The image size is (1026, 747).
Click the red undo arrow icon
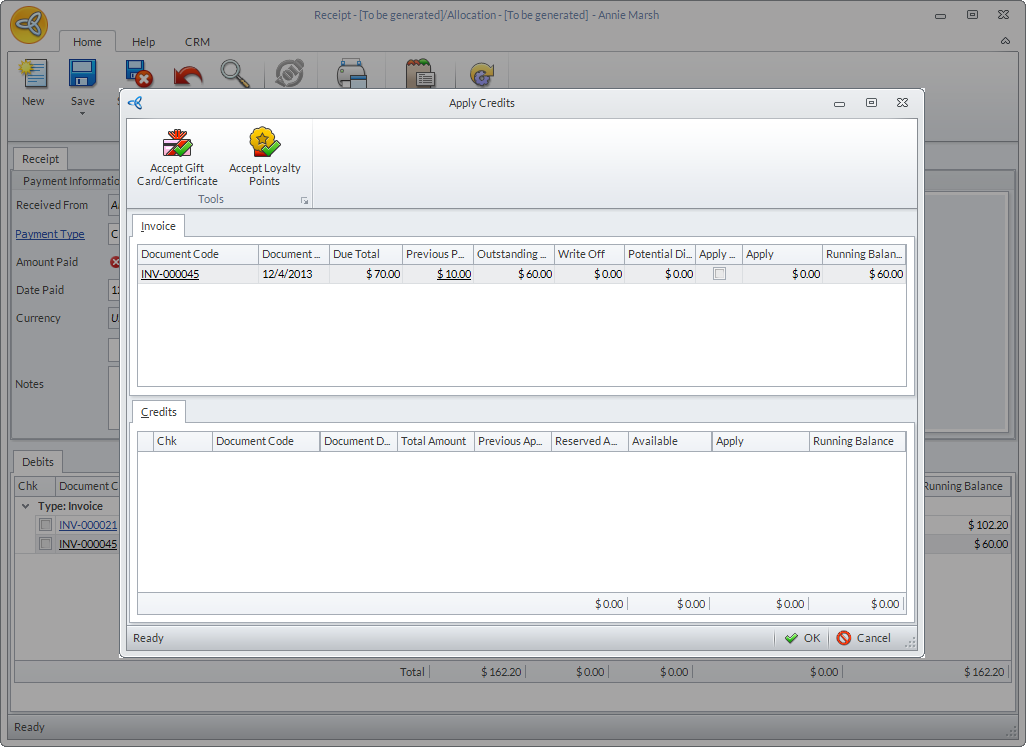187,76
